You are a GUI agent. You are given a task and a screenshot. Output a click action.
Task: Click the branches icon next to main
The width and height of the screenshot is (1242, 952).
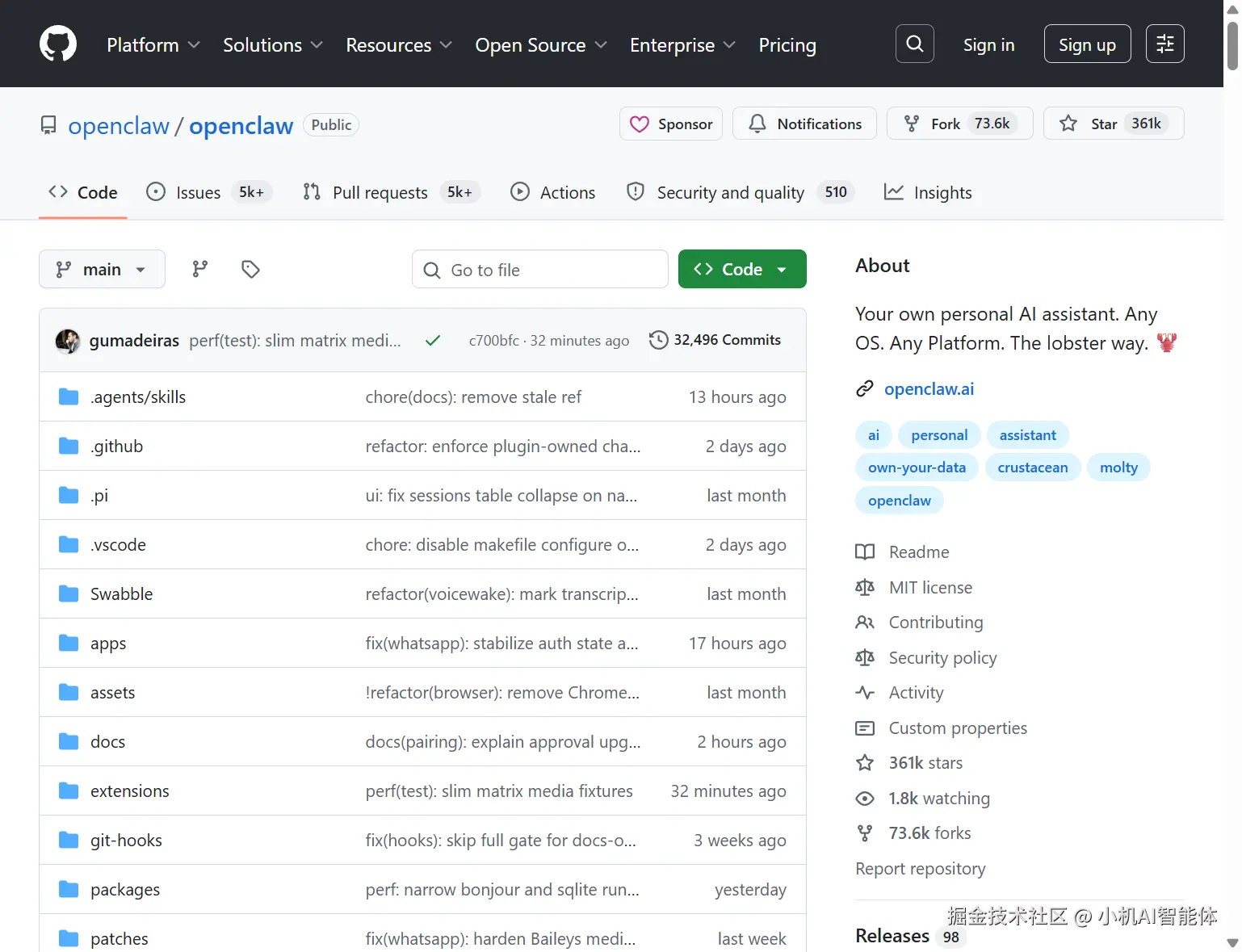tap(200, 269)
